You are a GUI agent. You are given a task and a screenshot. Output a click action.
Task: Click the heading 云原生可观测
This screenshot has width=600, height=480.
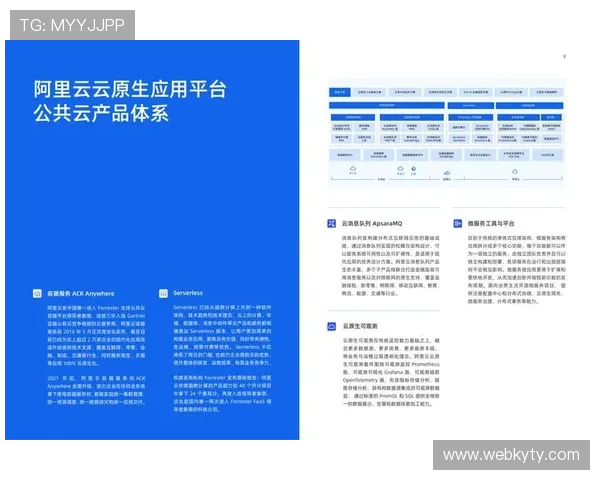click(x=360, y=326)
